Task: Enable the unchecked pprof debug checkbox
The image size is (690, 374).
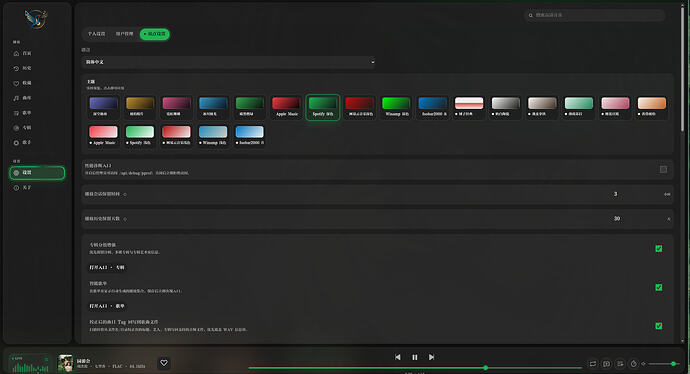Action: (x=663, y=169)
